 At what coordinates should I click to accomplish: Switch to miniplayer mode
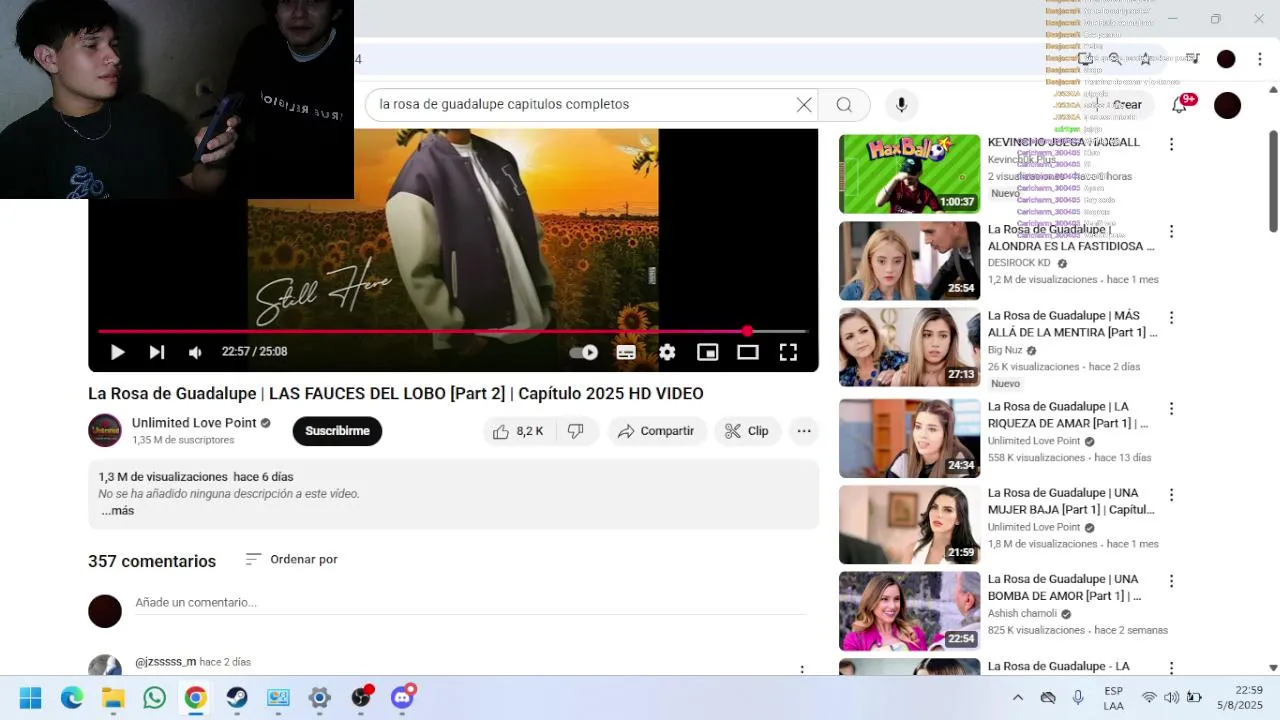coord(708,352)
